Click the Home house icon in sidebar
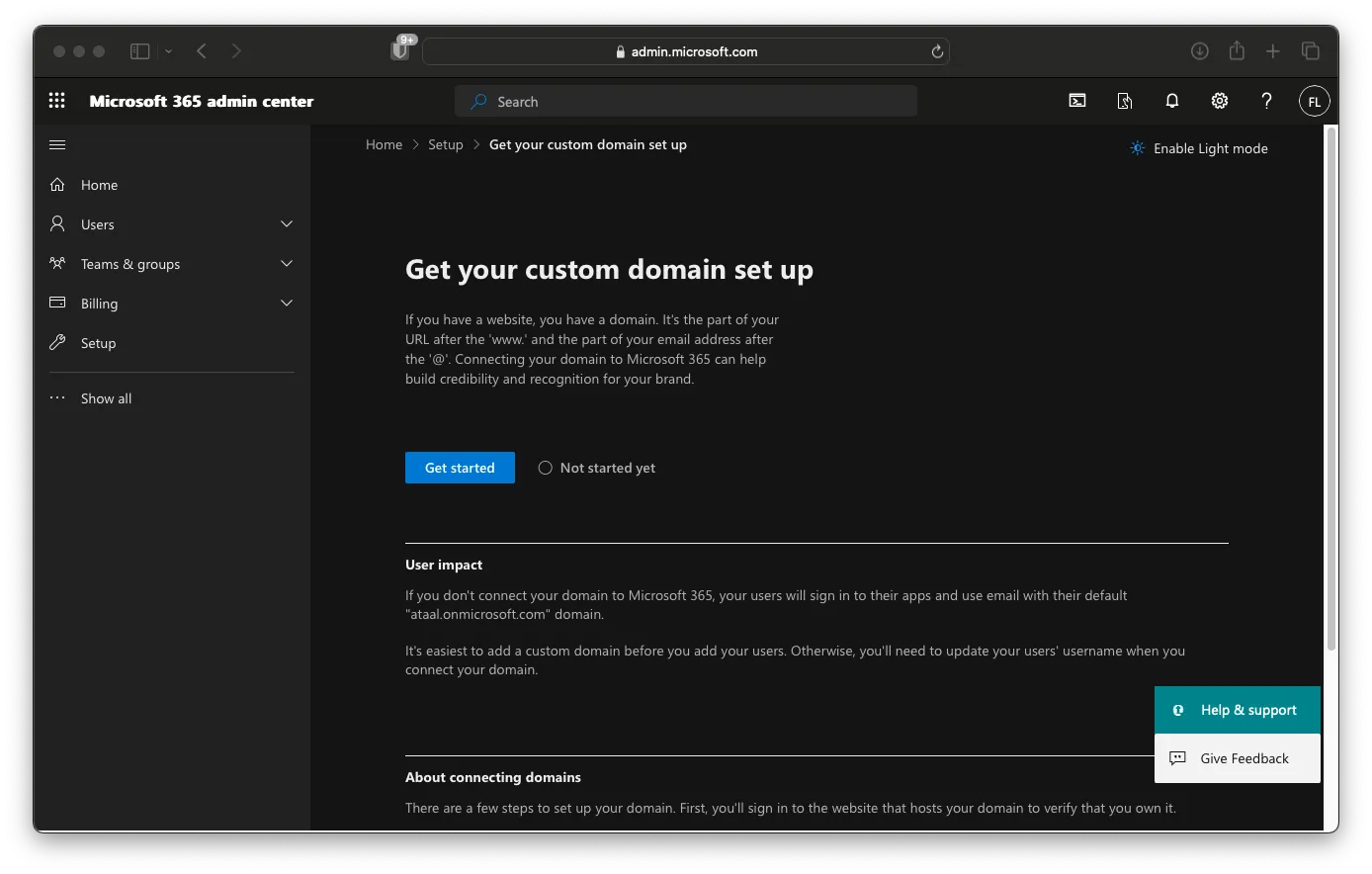 [x=57, y=185]
